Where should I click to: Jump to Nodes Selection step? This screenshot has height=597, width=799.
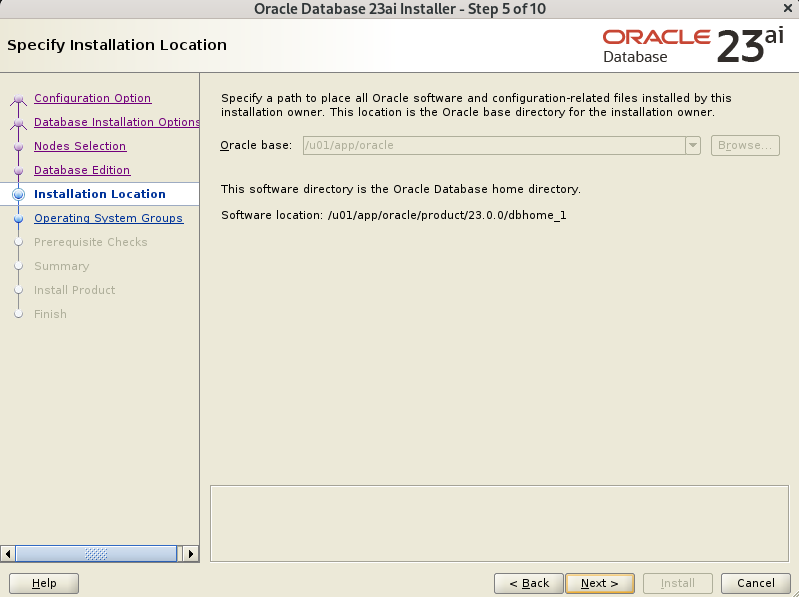tap(80, 146)
